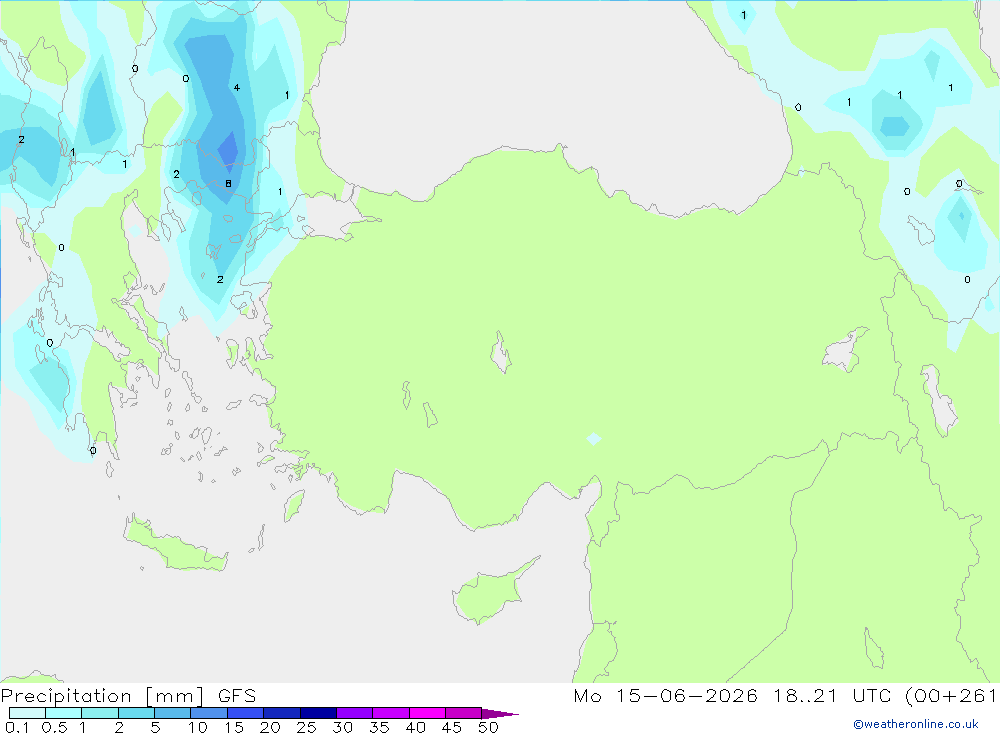This screenshot has width=1000, height=733.
Task: Click the '40' legend scale number
Action: pyautogui.click(x=416, y=727)
